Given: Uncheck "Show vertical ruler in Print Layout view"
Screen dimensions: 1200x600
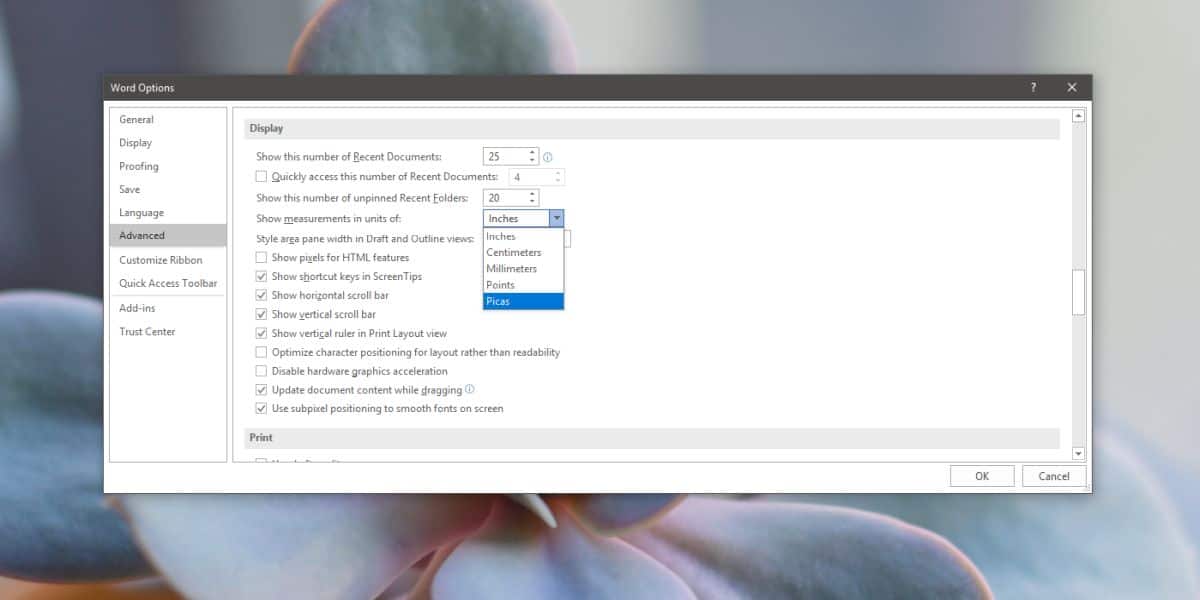Looking at the screenshot, I should 261,333.
